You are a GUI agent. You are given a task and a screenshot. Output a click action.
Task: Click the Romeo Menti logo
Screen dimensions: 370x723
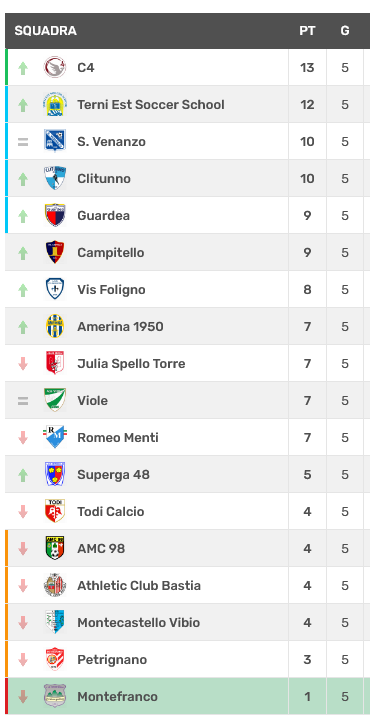[55, 437]
